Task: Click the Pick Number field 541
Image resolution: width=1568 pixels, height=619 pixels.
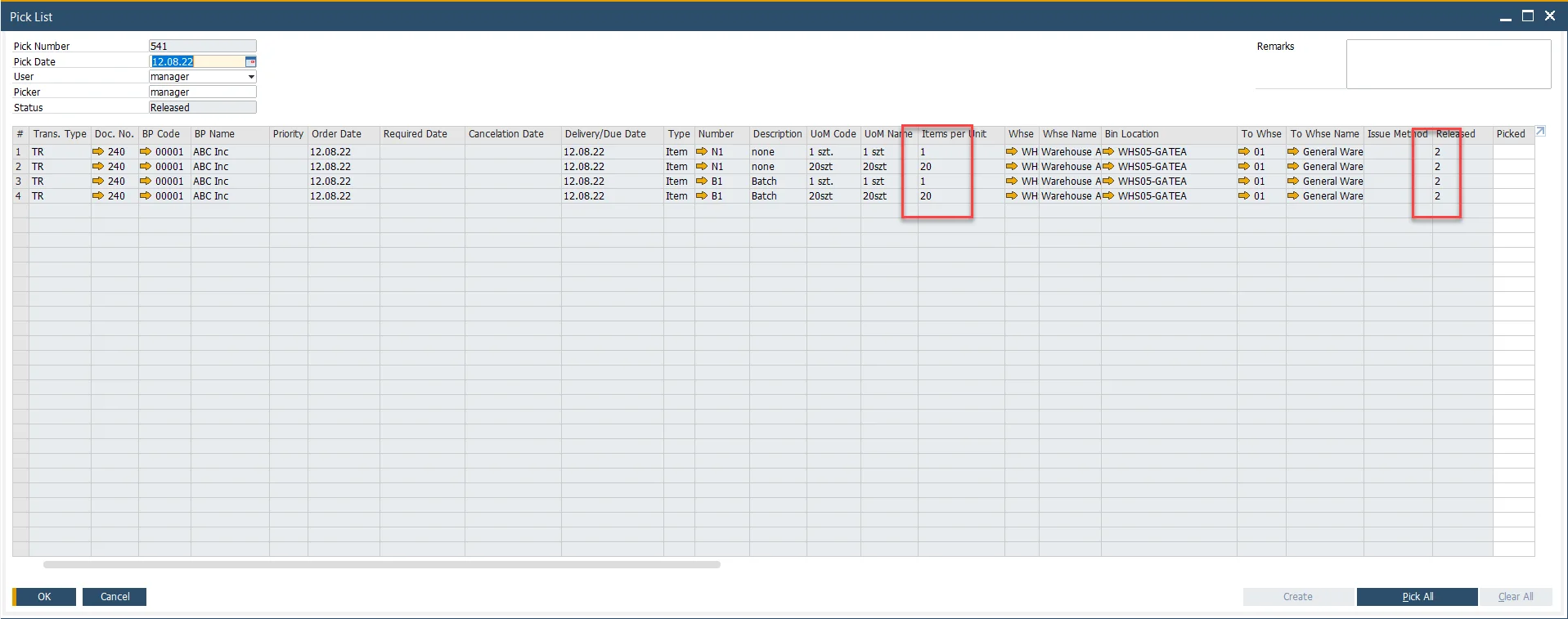Action: (x=202, y=47)
